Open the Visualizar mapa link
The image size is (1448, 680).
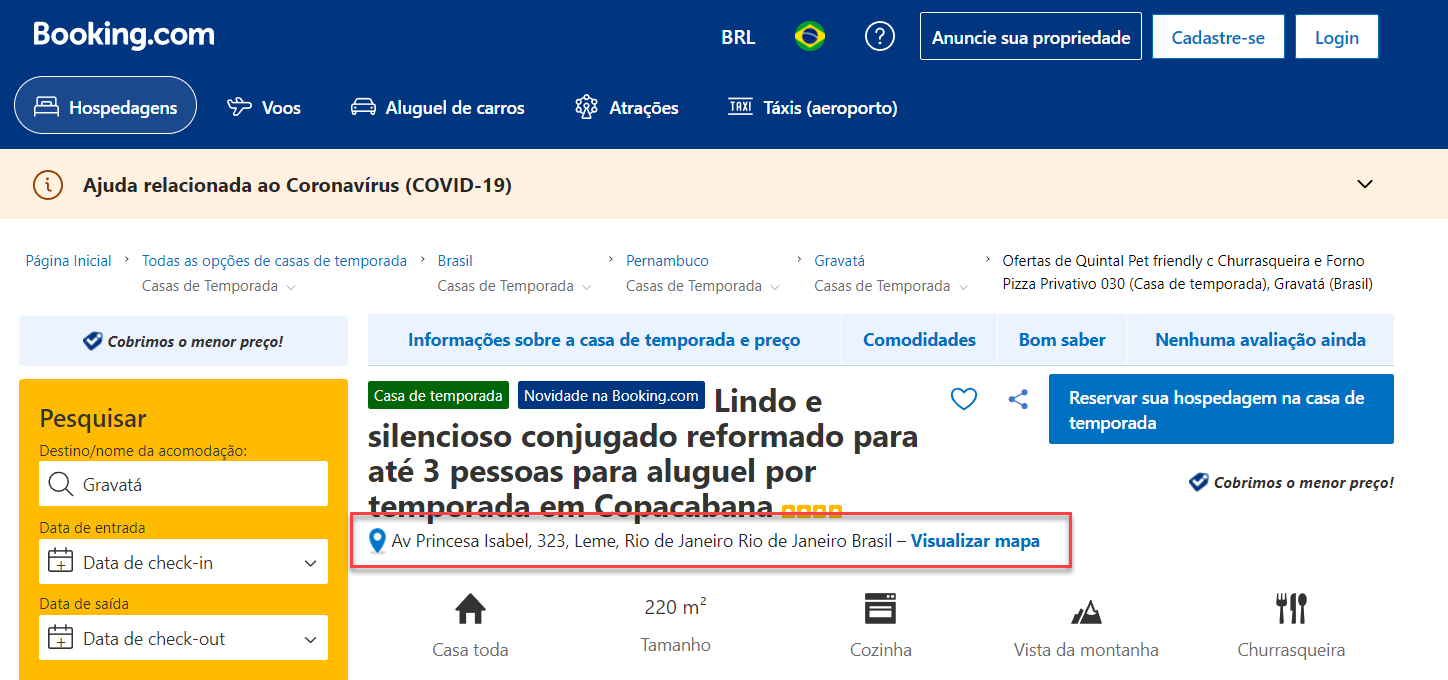(975, 541)
